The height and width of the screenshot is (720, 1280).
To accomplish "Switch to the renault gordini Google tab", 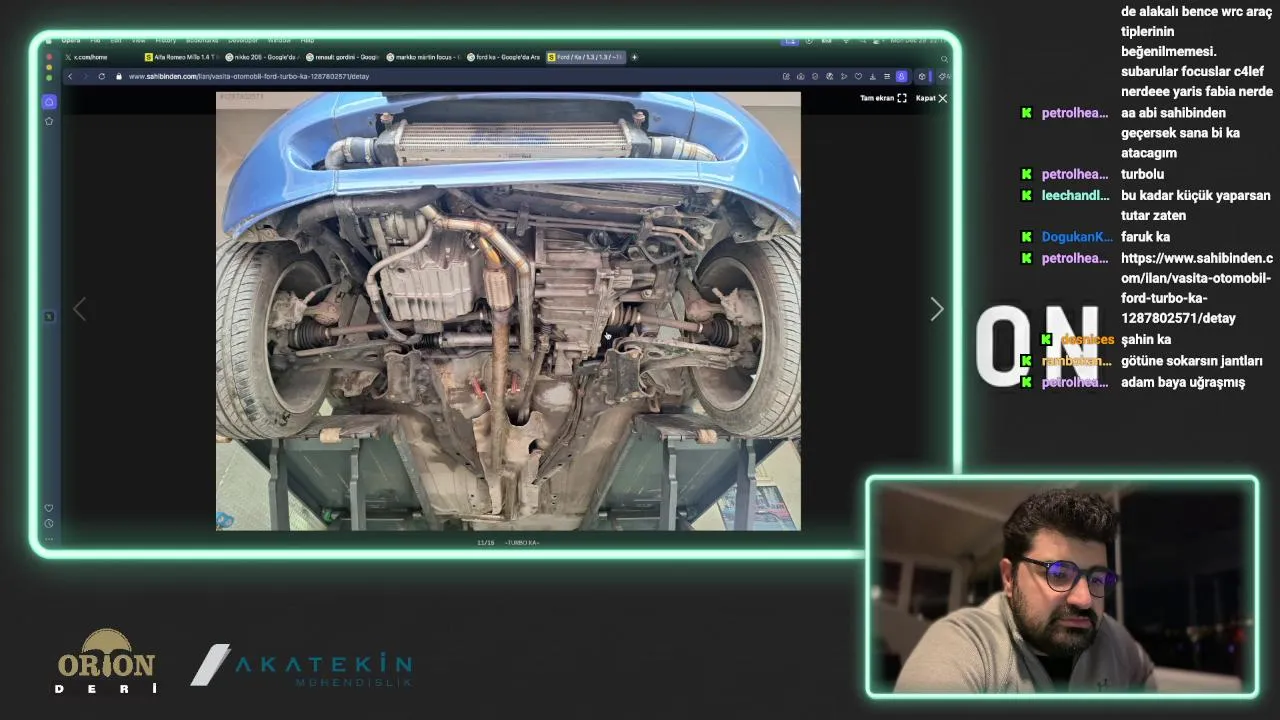I will [x=342, y=57].
